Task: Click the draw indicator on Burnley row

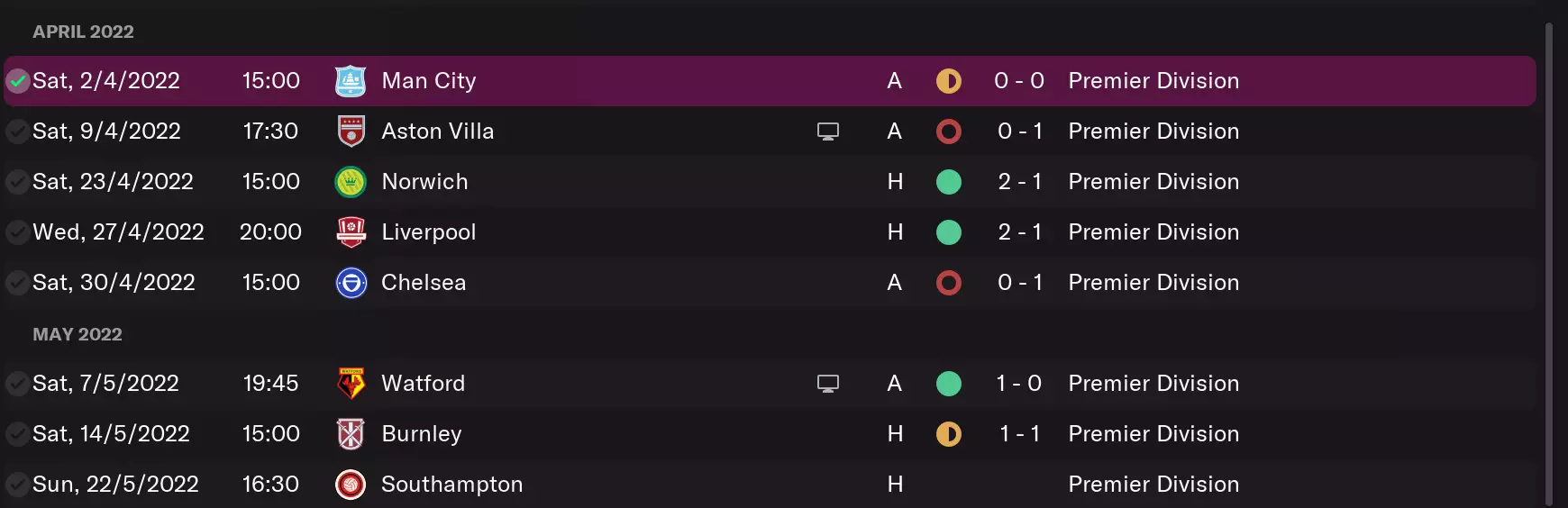Action: (x=948, y=434)
